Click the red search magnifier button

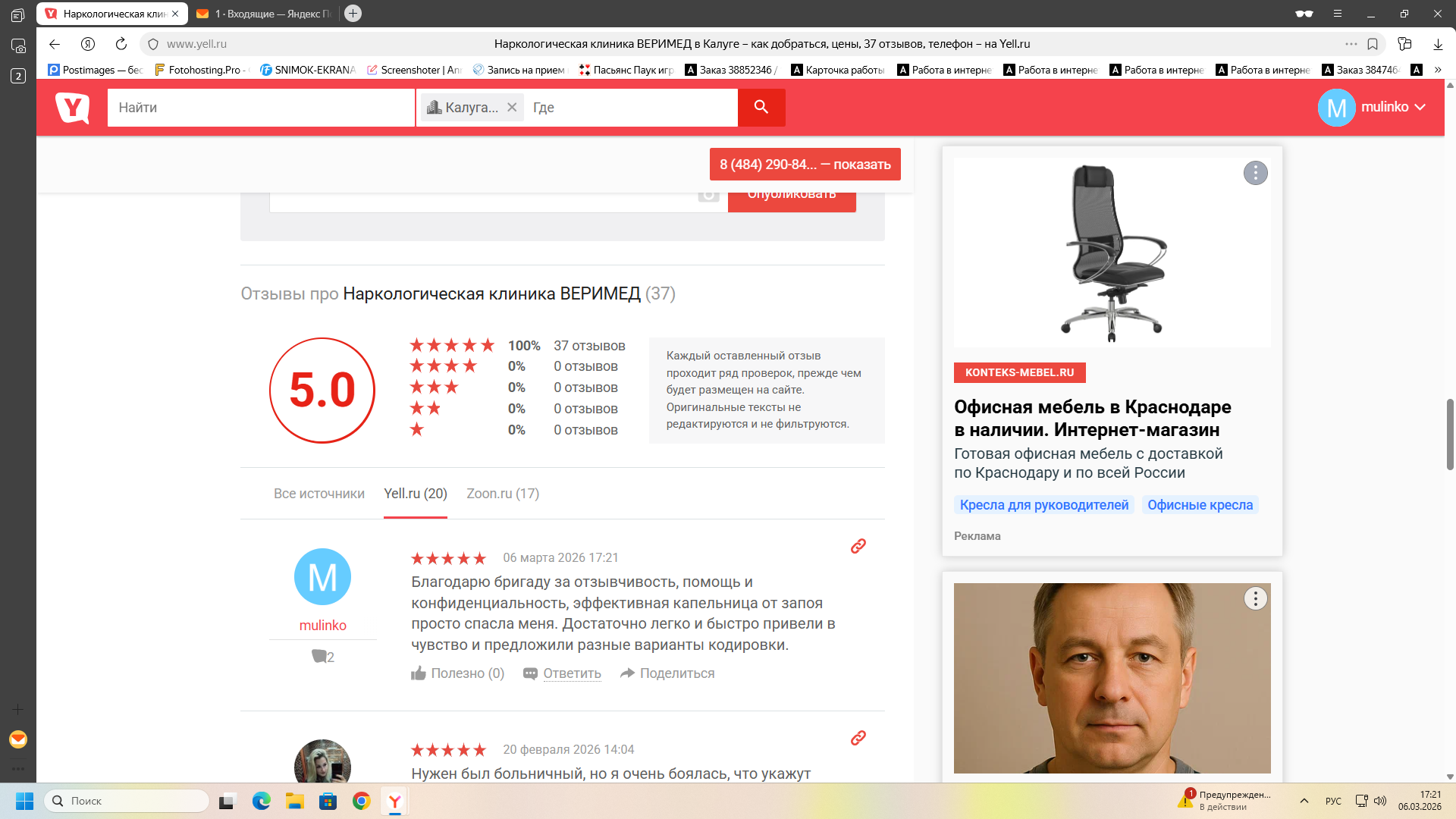[x=761, y=108]
